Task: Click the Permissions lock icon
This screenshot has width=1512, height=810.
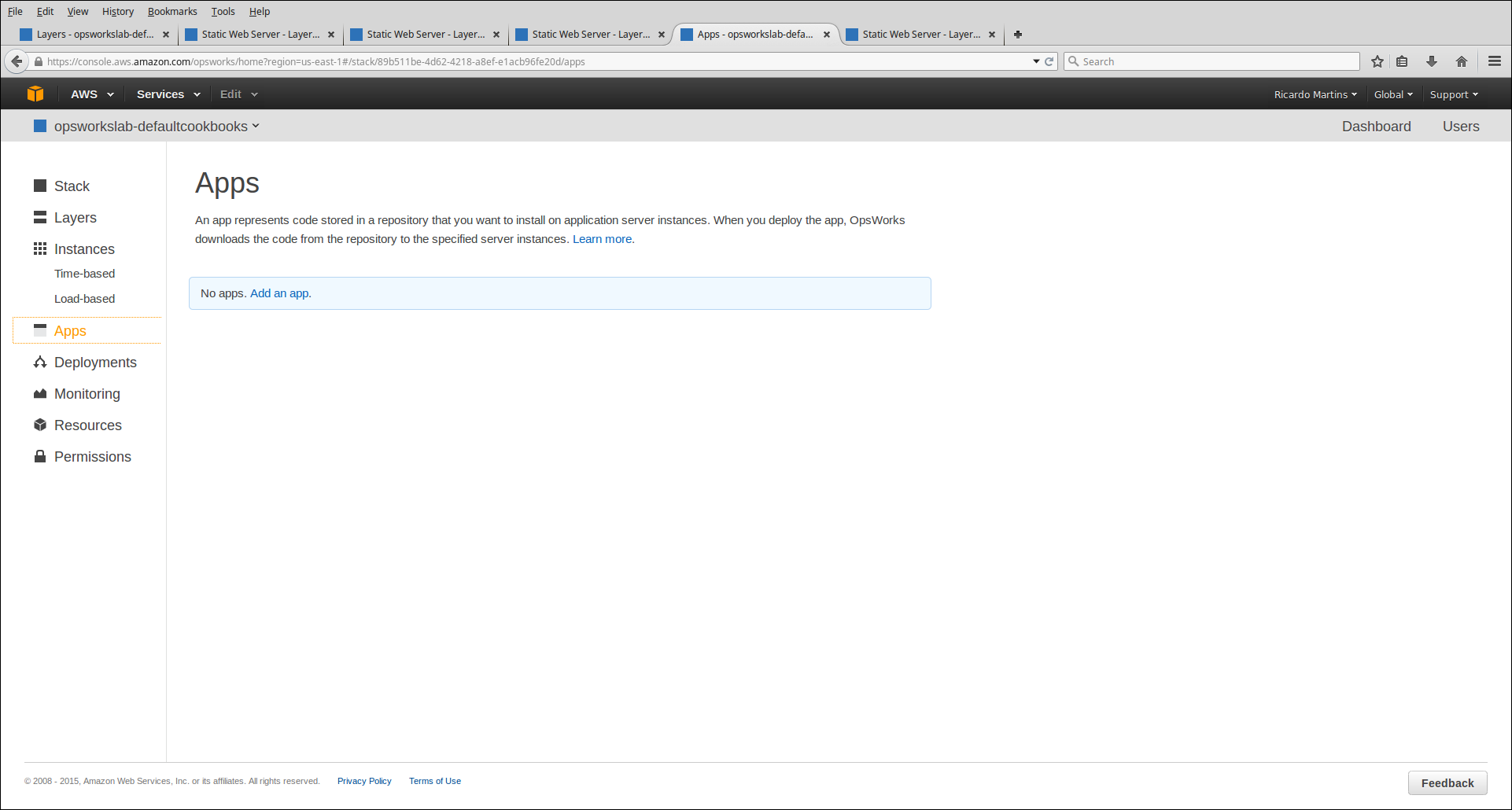Action: pyautogui.click(x=40, y=456)
